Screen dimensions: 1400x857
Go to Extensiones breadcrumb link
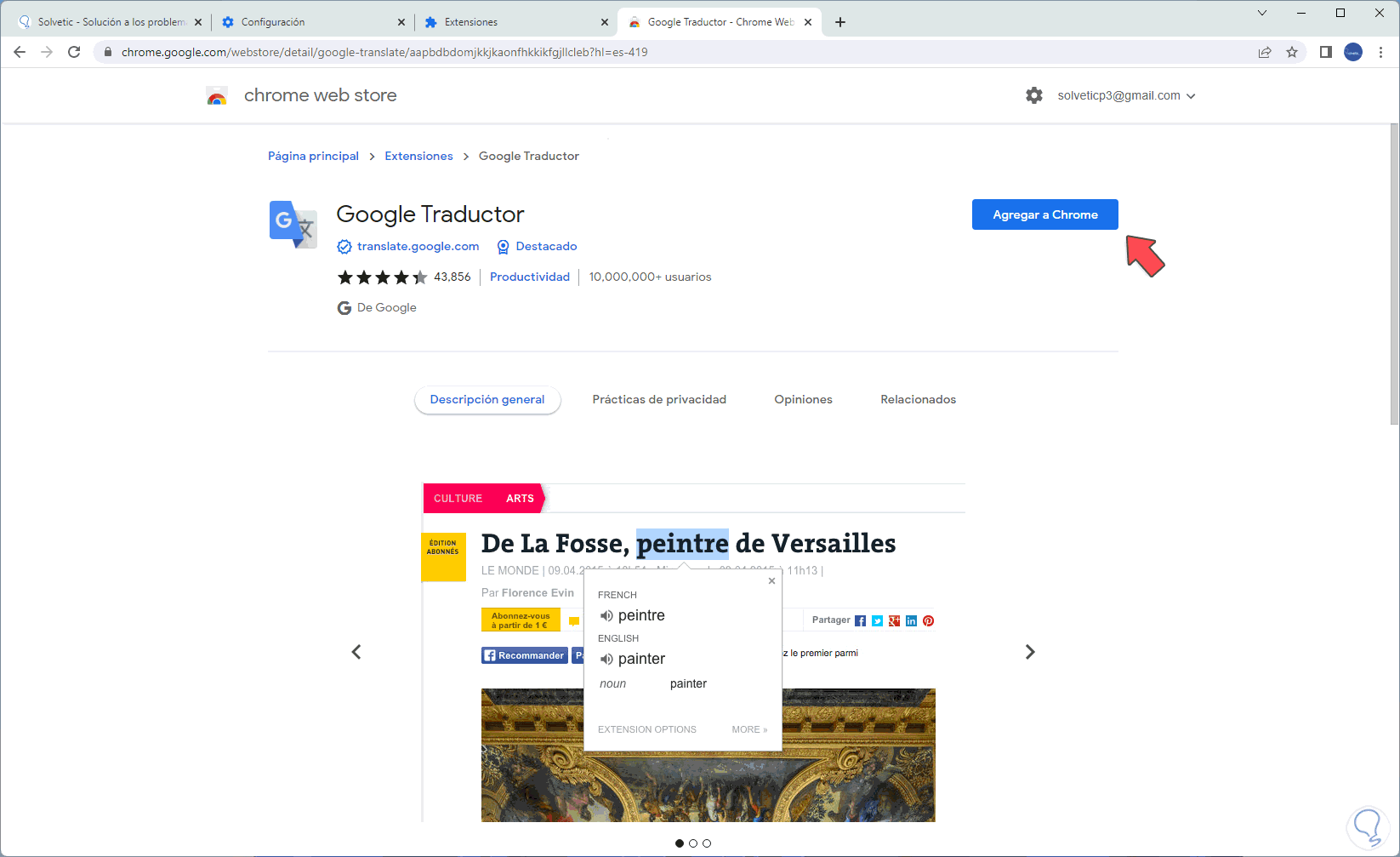coord(418,157)
